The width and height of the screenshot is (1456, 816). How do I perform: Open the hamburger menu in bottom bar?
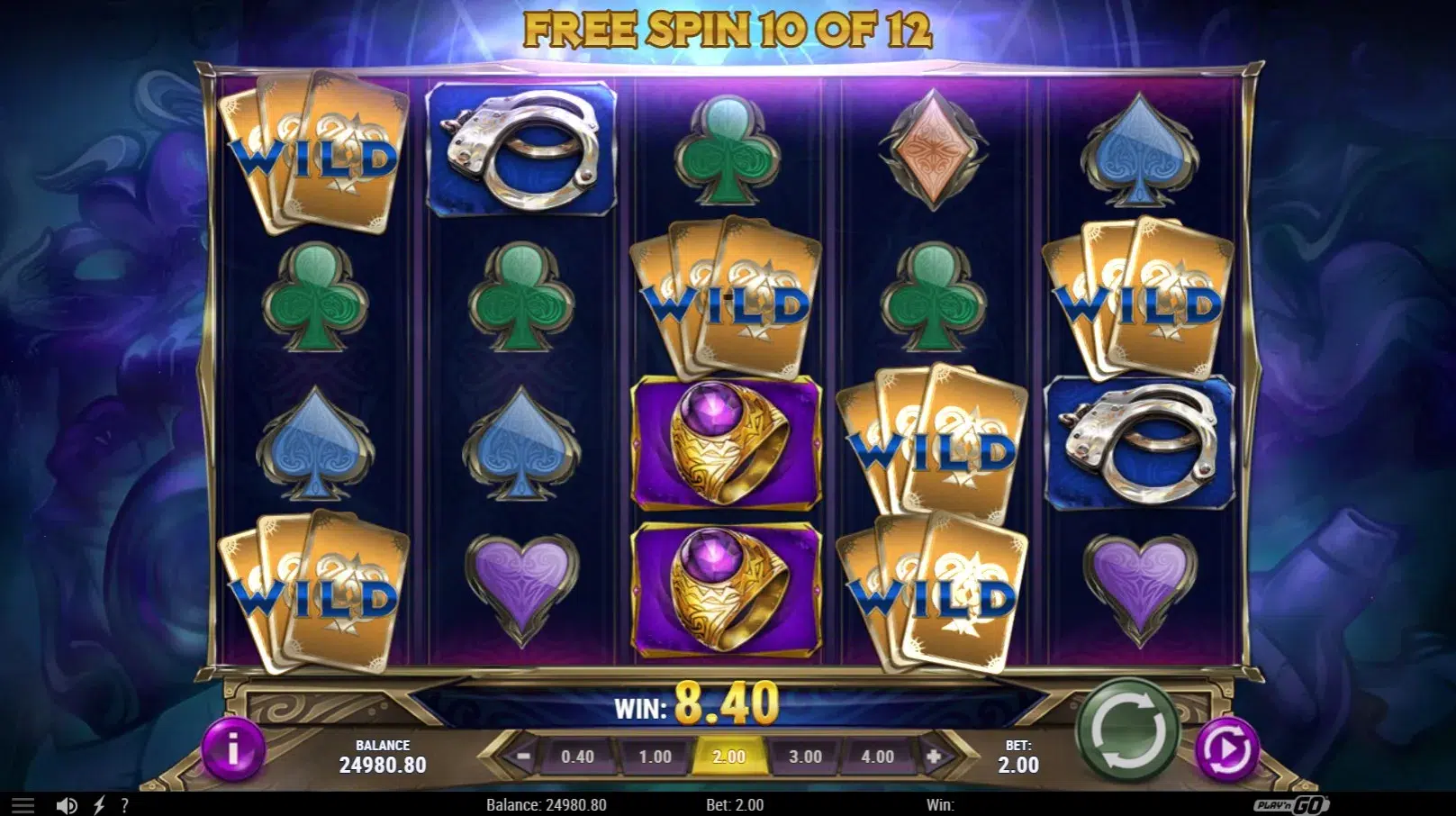(x=23, y=805)
